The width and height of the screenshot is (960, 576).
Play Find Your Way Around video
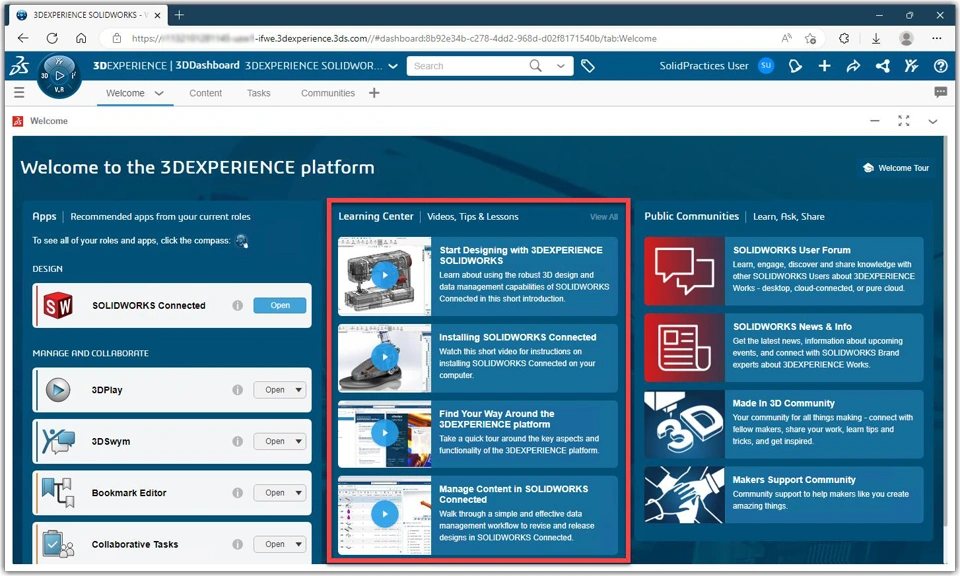384,433
